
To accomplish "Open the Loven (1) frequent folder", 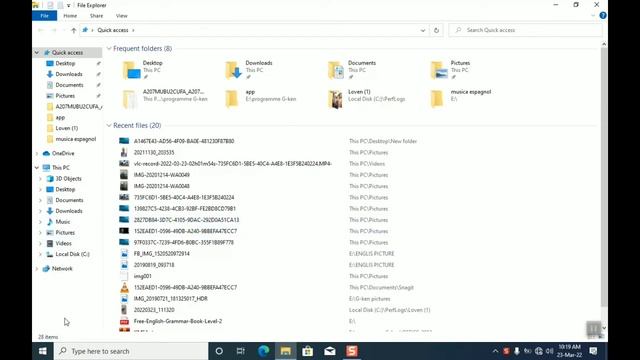I will pyautogui.click(x=336, y=99).
